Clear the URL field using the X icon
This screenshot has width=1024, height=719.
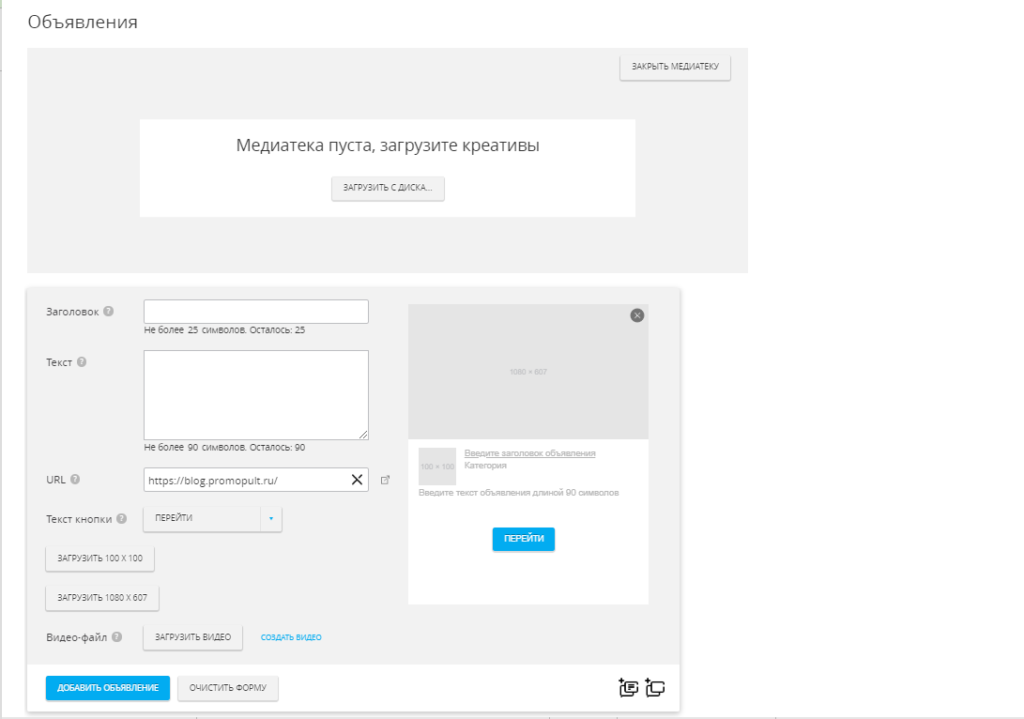pyautogui.click(x=356, y=480)
